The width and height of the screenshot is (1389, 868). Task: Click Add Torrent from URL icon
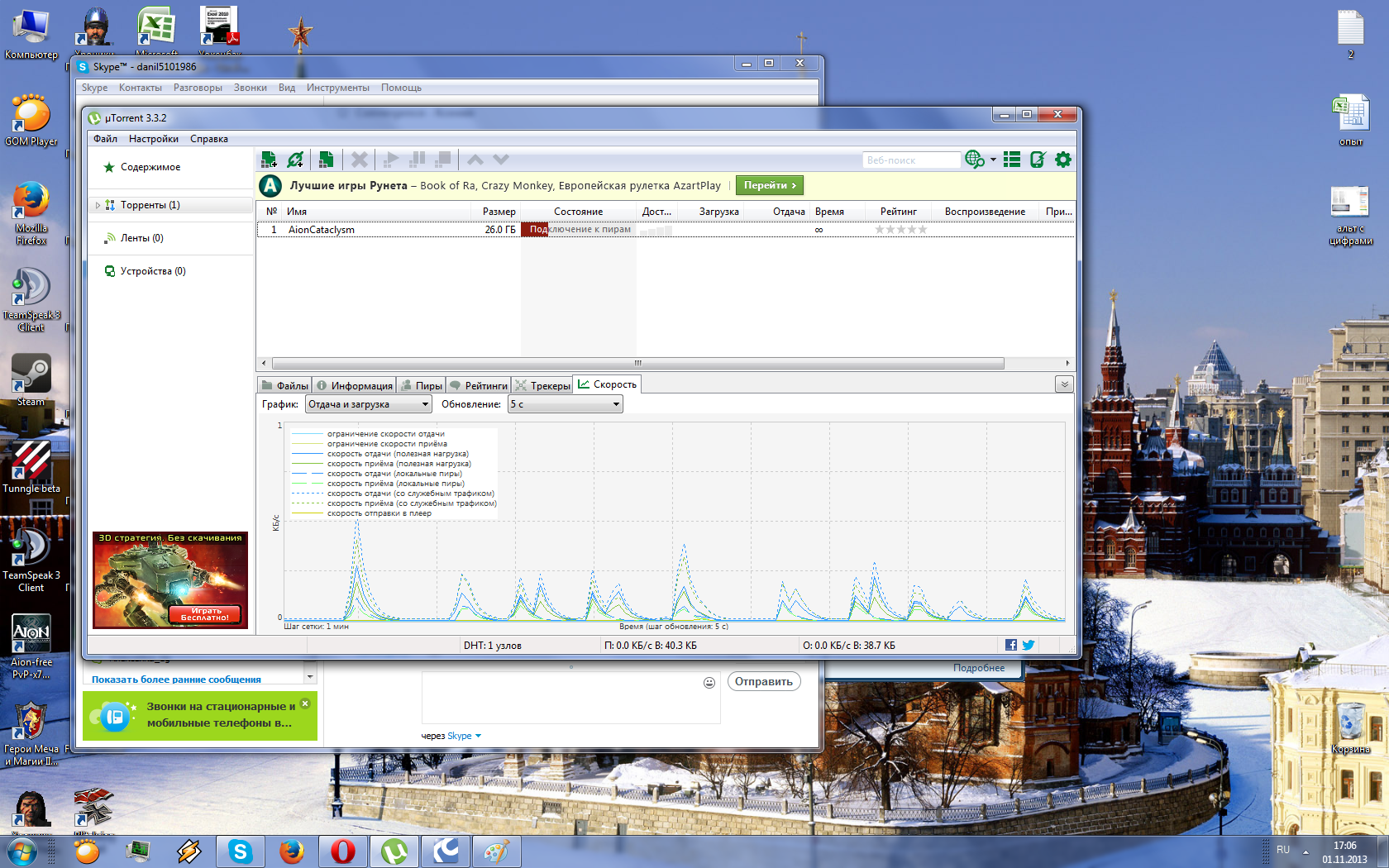pyautogui.click(x=295, y=160)
